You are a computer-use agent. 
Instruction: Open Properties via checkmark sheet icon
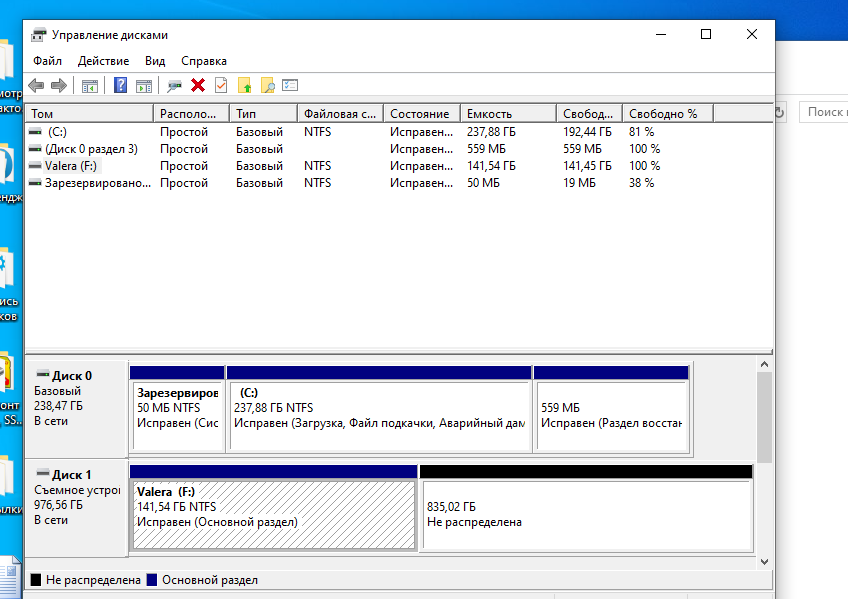point(221,85)
